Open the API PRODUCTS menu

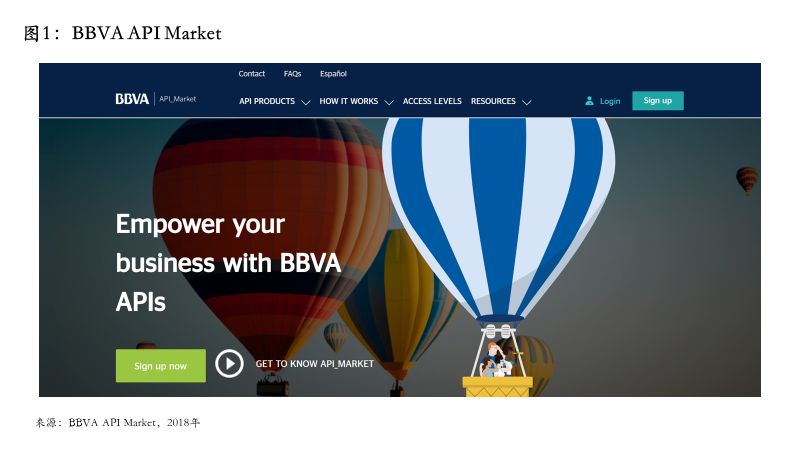click(x=267, y=101)
